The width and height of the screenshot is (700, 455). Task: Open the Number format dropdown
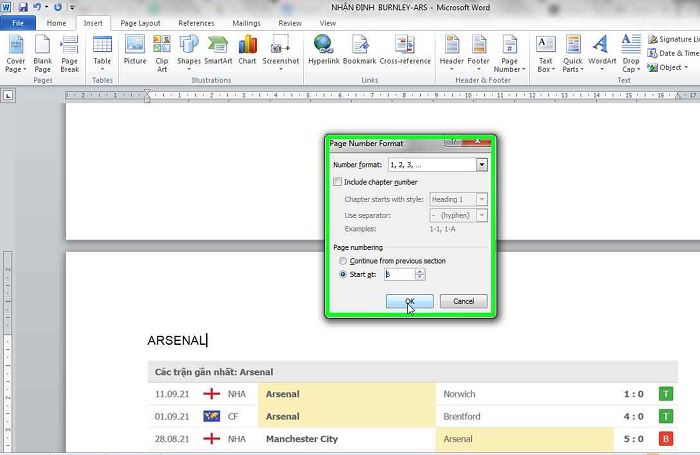point(482,165)
